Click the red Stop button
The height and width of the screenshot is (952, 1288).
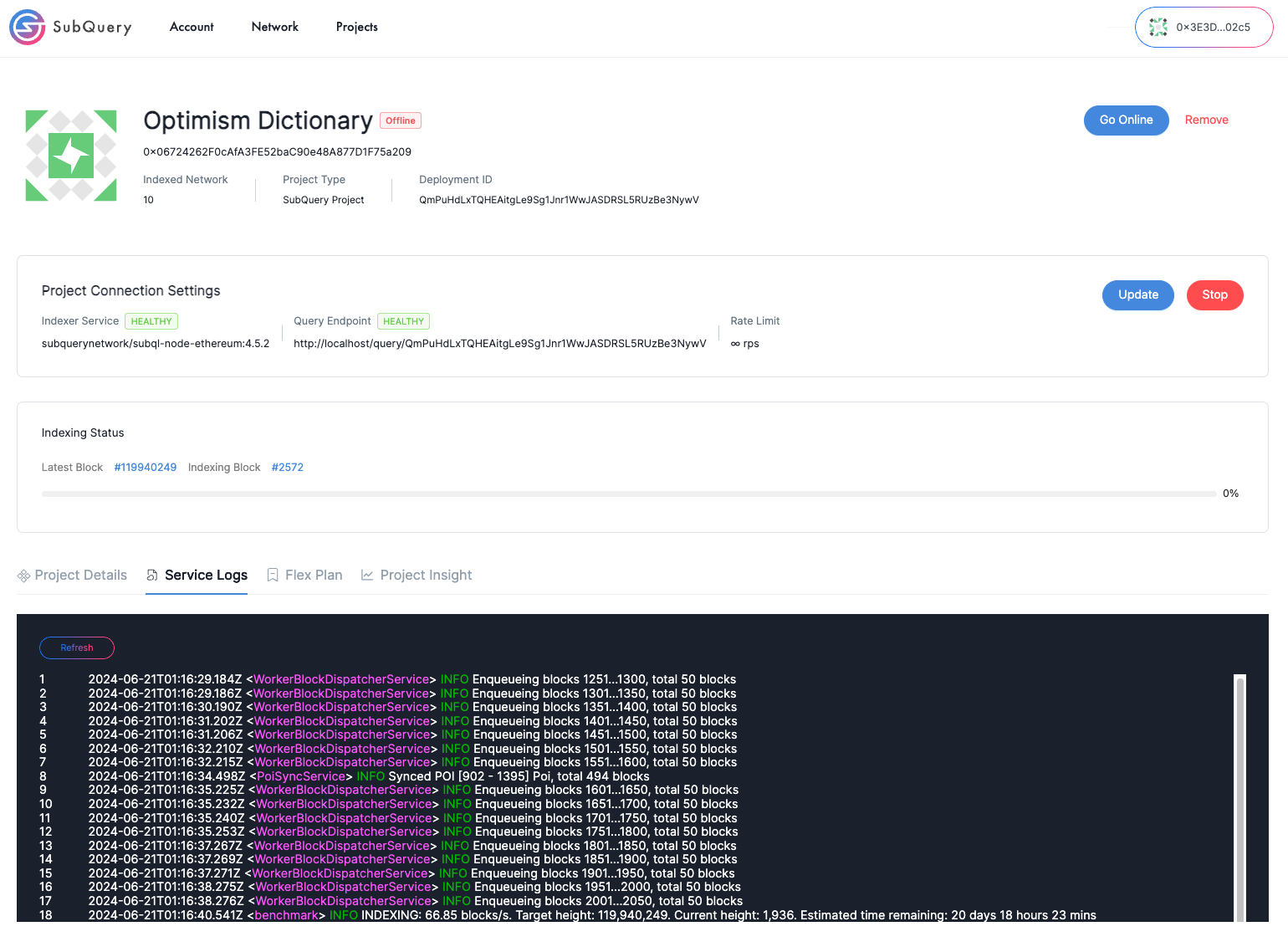[x=1214, y=295]
